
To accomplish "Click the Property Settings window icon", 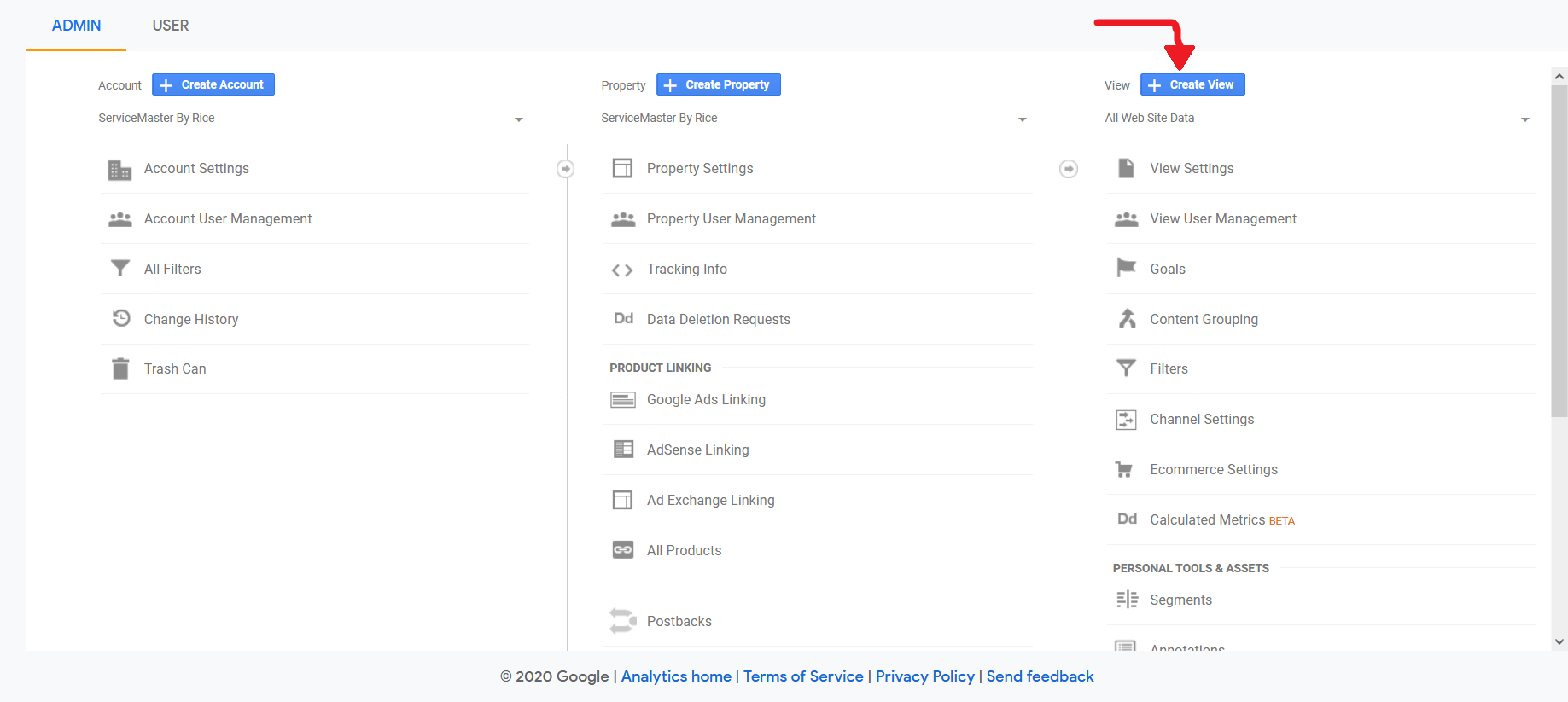I will (623, 168).
